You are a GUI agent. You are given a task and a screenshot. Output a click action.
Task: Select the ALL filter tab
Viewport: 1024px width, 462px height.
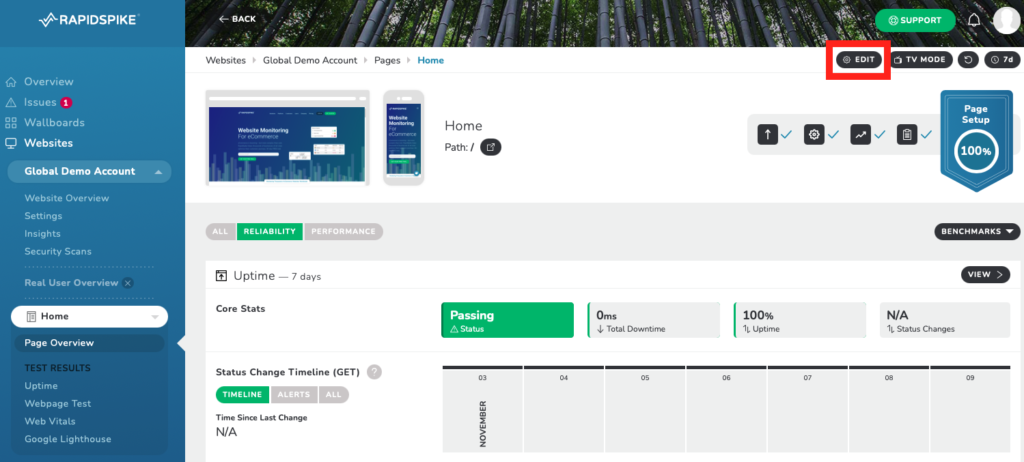[221, 231]
